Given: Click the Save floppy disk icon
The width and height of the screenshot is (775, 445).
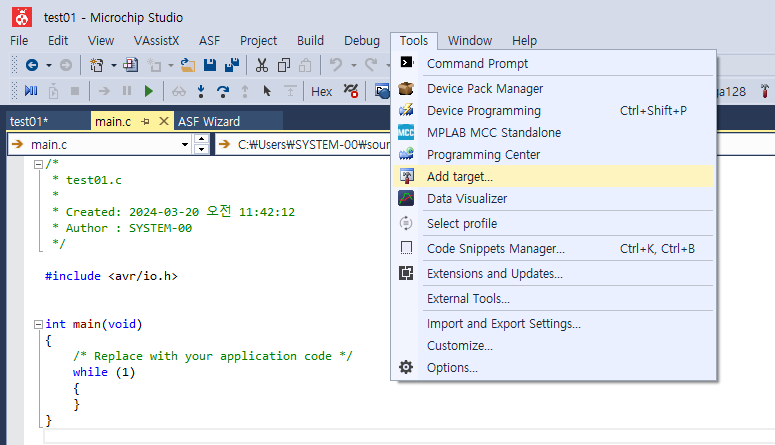Looking at the screenshot, I should click(x=210, y=65).
